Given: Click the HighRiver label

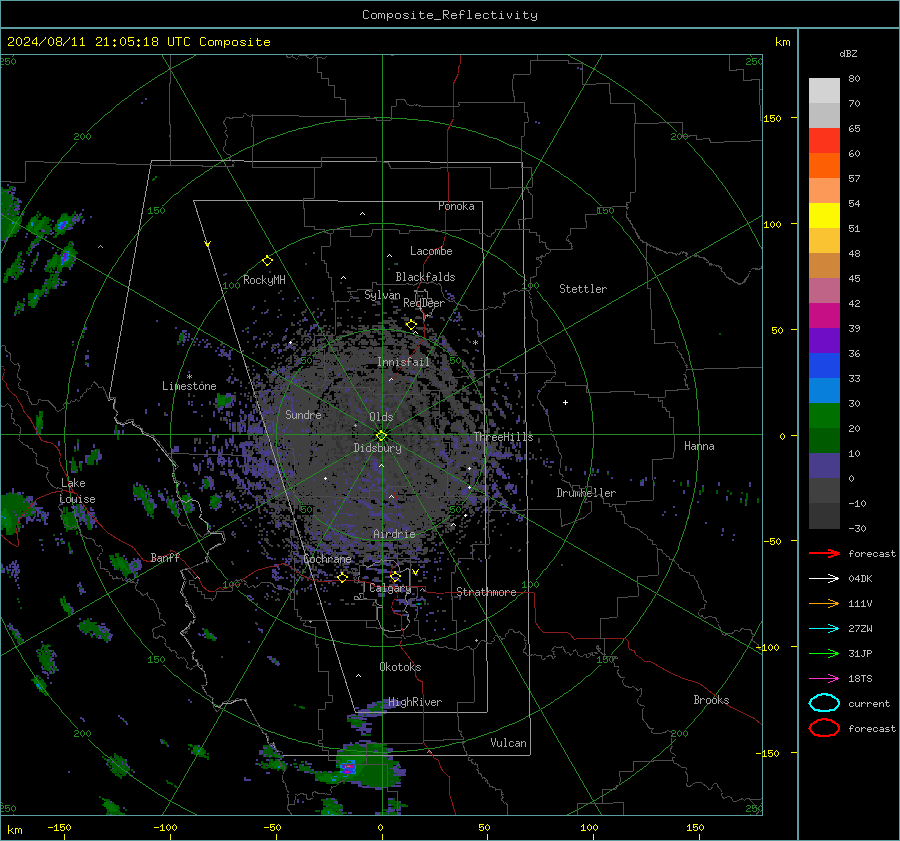Looking at the screenshot, I should pos(415,702).
